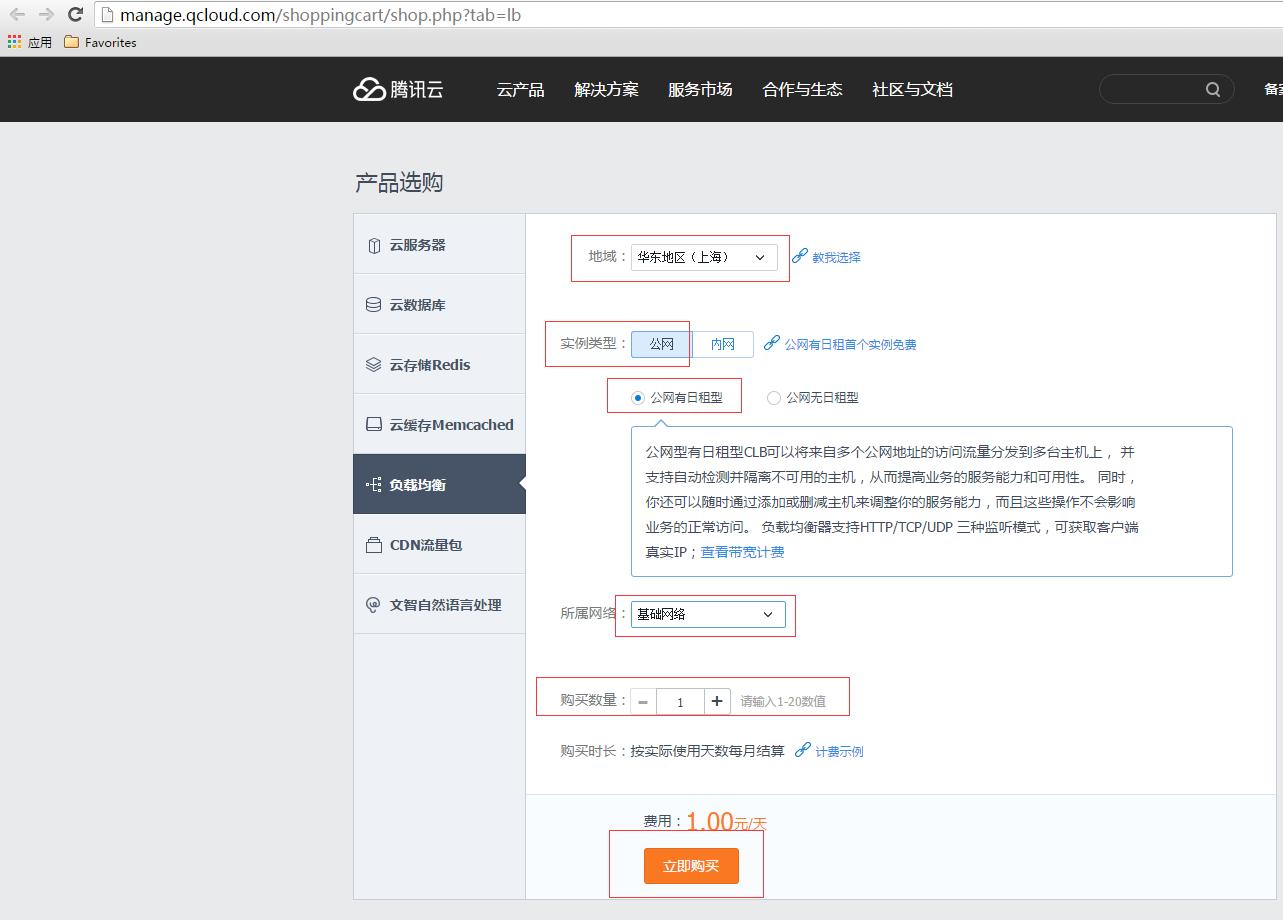
Task: Select the 公网有日租型 radio button
Action: click(638, 398)
